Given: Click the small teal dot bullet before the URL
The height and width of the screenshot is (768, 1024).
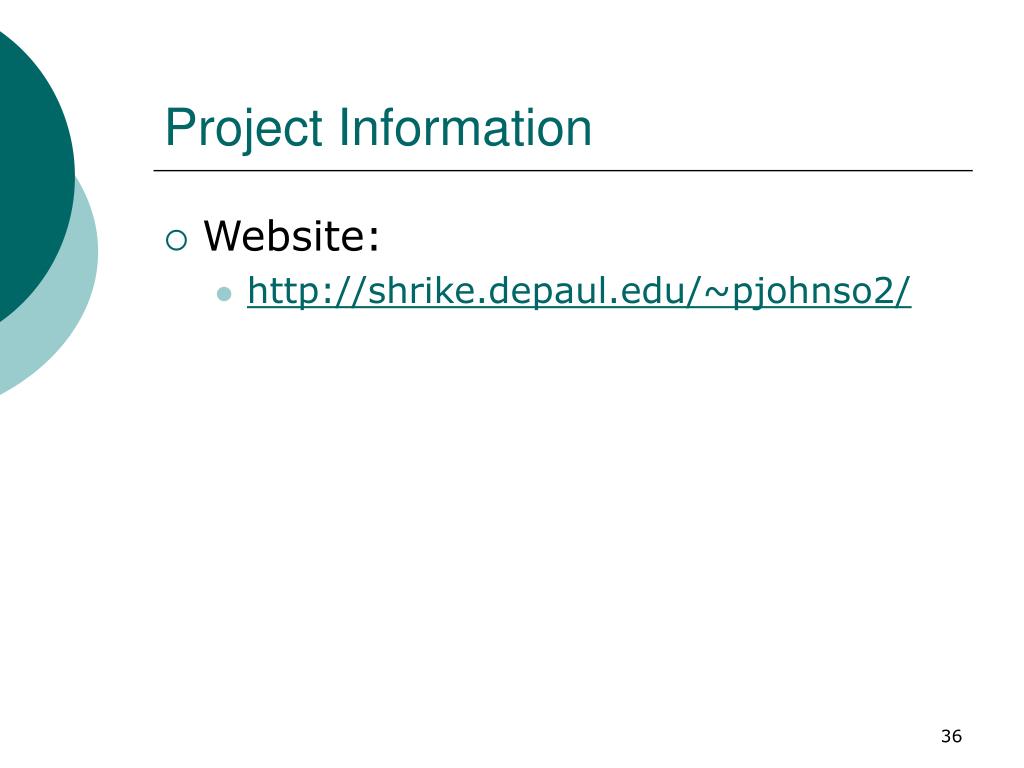Looking at the screenshot, I should pos(224,294).
